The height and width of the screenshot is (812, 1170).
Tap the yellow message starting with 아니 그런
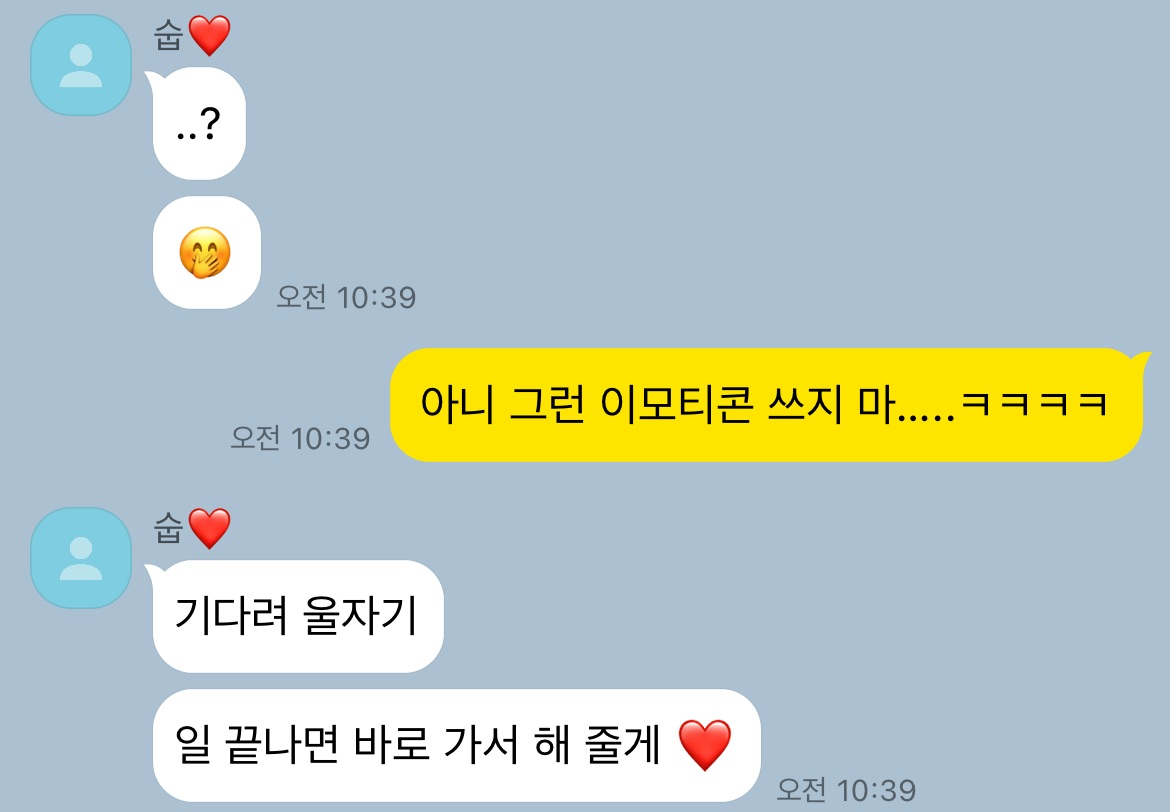766,405
